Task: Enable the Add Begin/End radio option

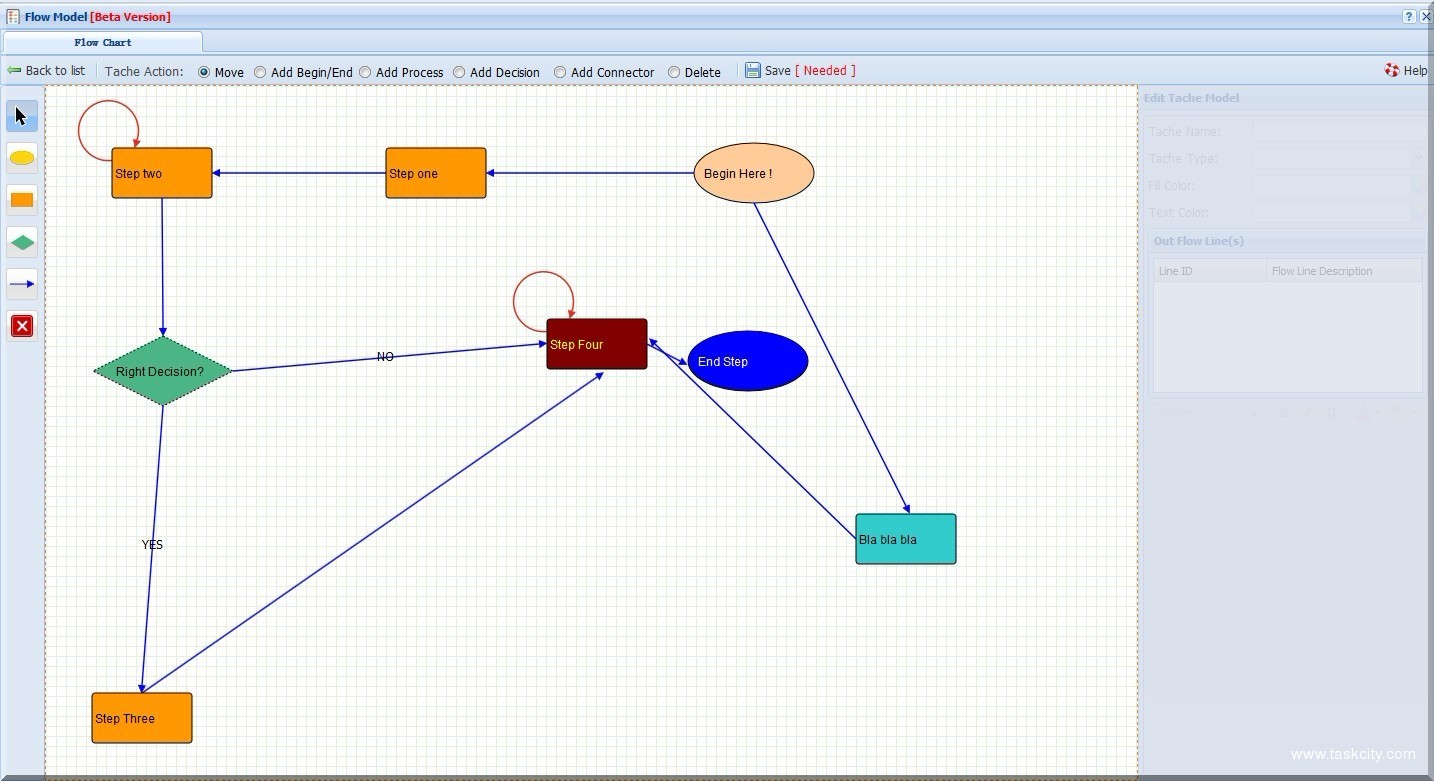Action: point(260,72)
